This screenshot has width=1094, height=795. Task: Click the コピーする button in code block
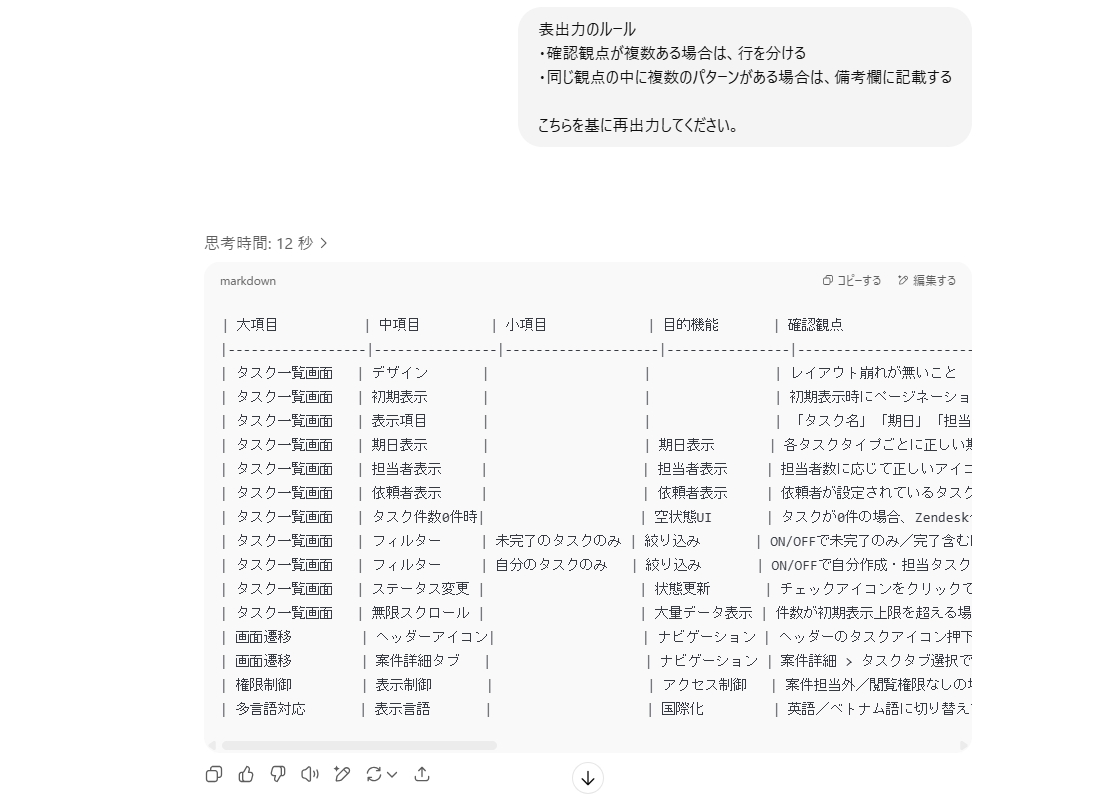coord(852,281)
